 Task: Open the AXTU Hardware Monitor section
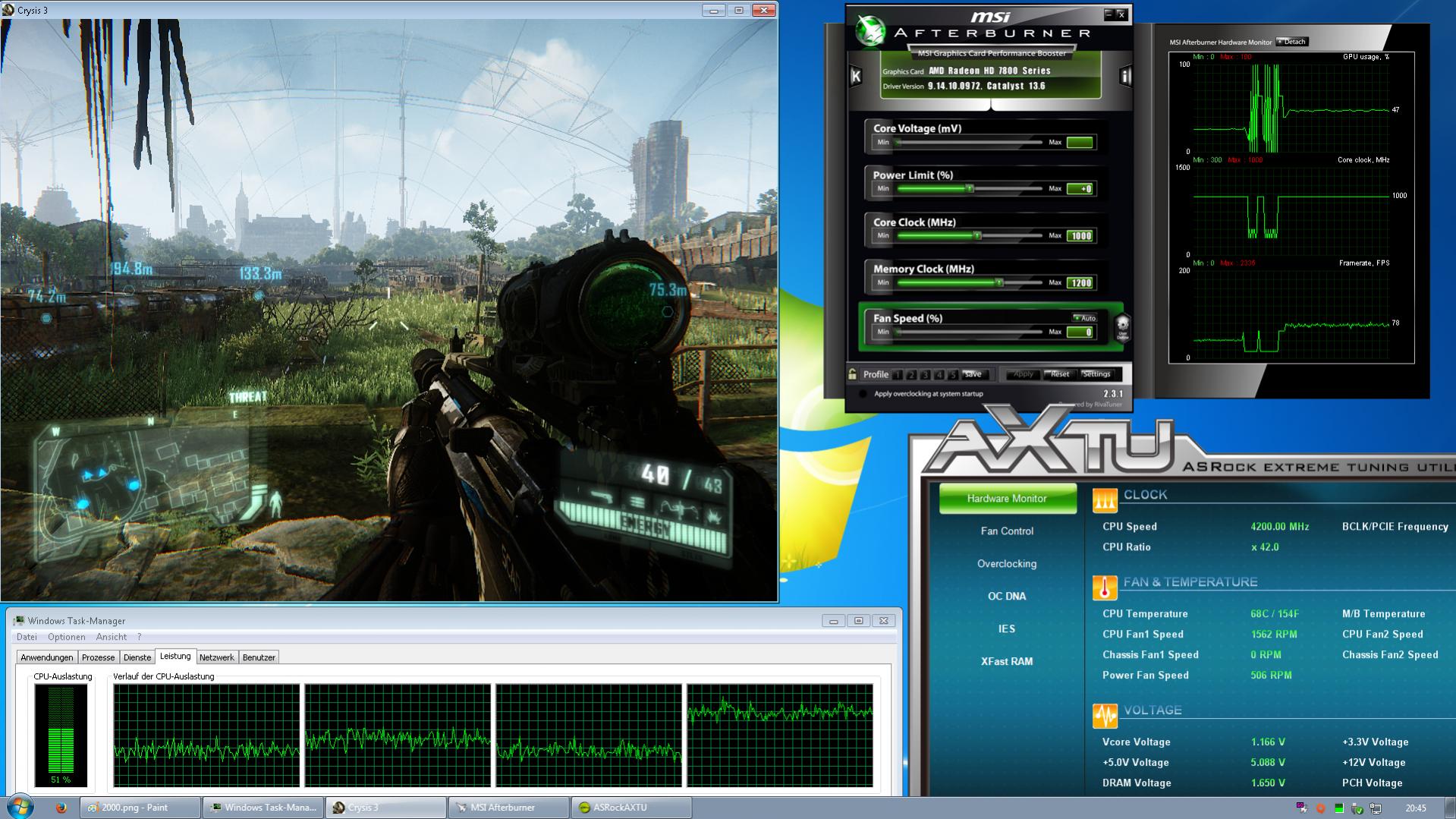click(x=1007, y=499)
